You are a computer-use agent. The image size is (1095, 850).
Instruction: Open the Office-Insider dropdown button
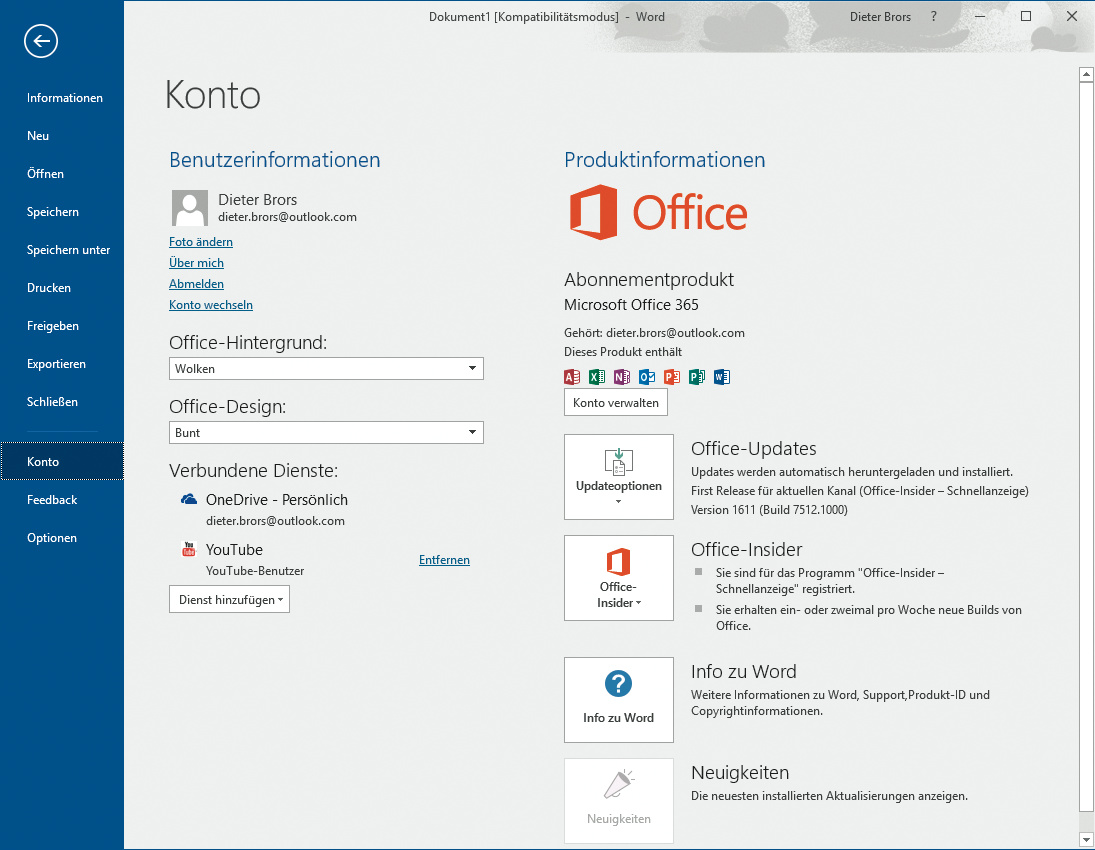pos(619,578)
